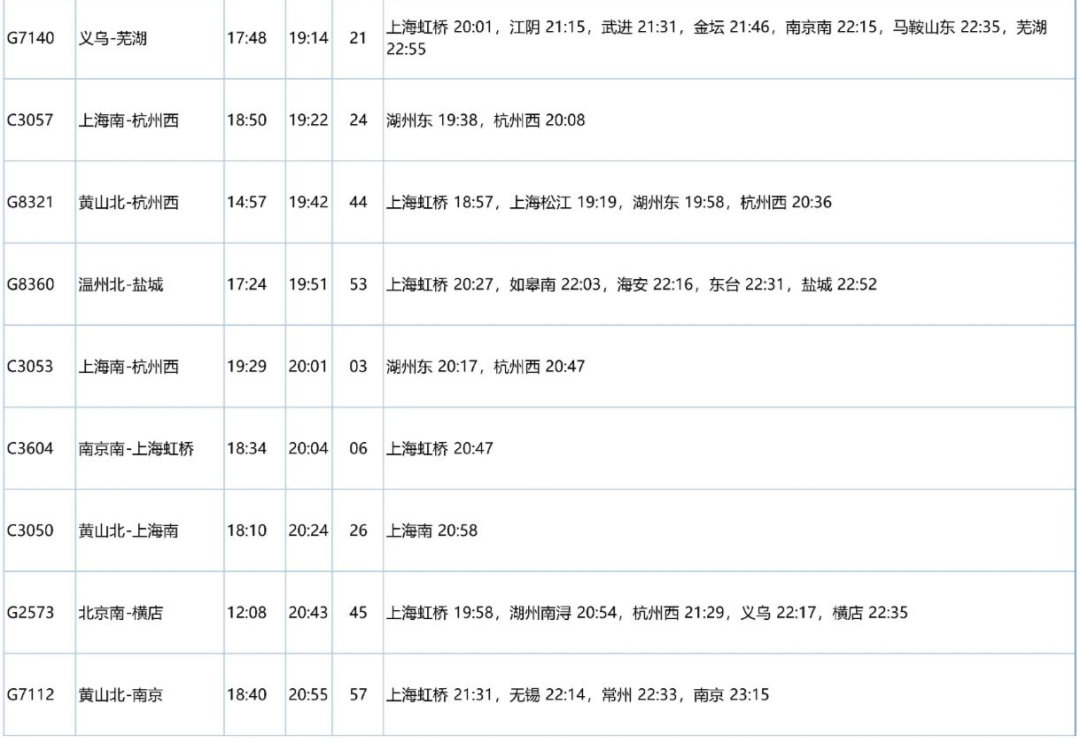Click route cell 黄山北-杭州西
This screenshot has width=1080, height=743.
tap(128, 202)
